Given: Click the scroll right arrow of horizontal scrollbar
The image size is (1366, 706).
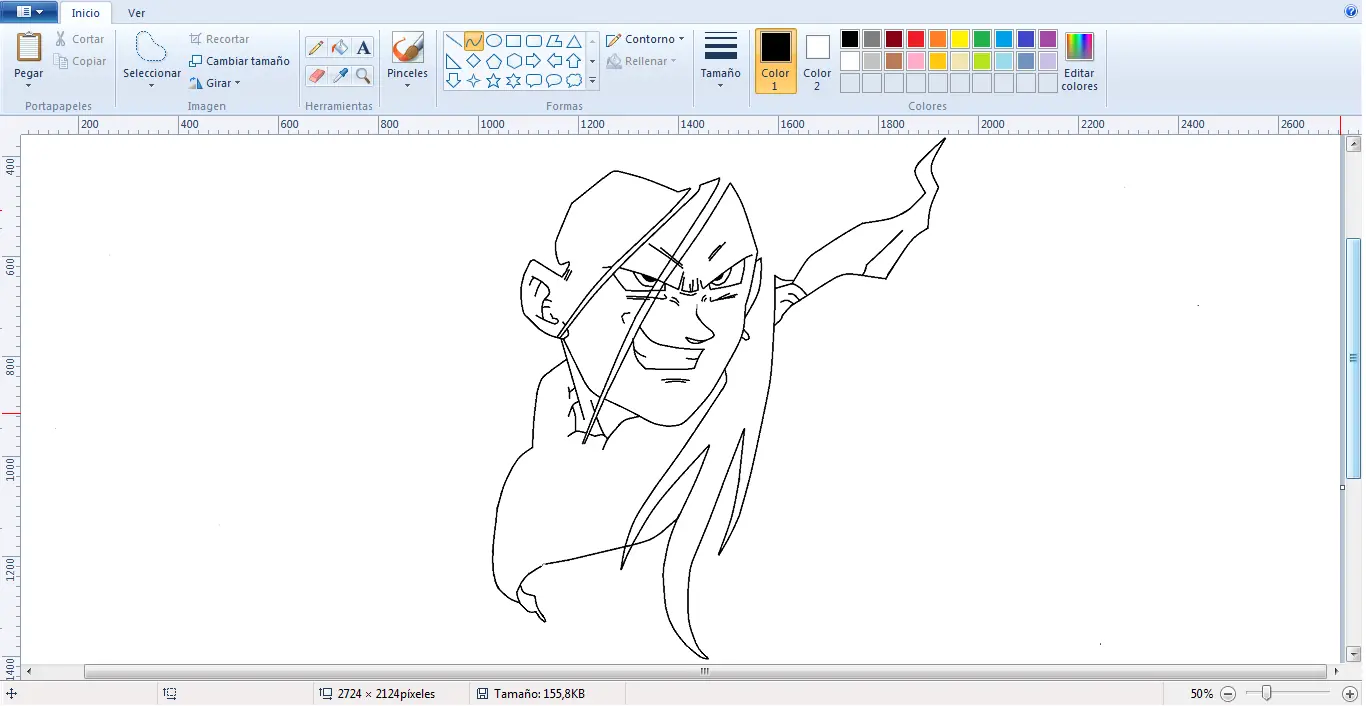Looking at the screenshot, I should (1337, 671).
